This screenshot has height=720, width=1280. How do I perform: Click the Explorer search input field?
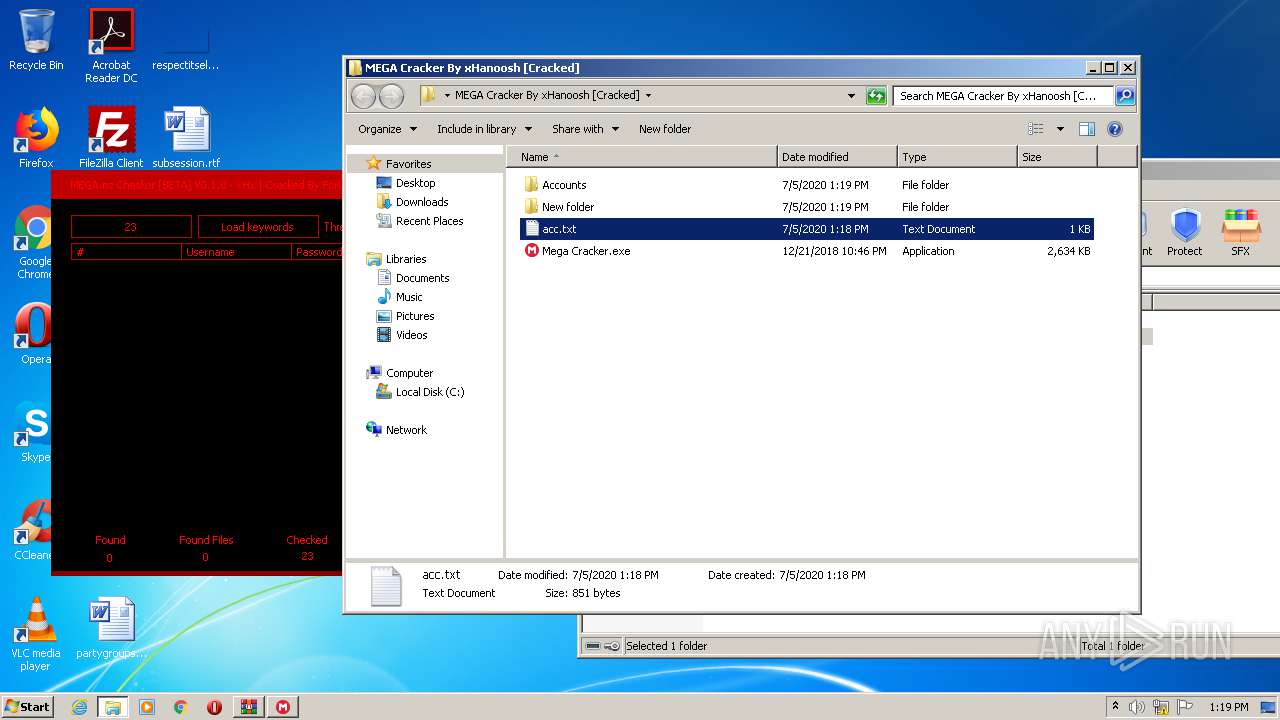pos(1003,96)
